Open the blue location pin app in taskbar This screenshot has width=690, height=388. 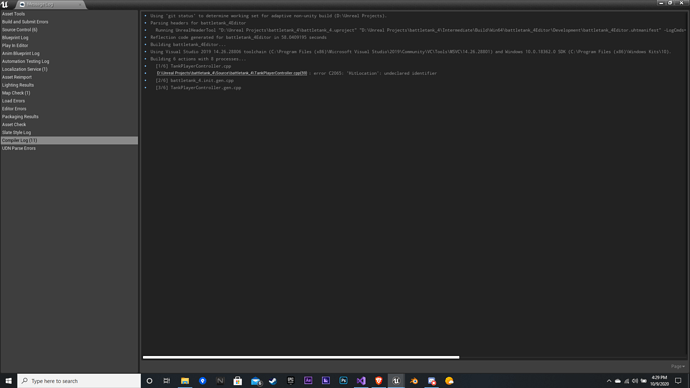(x=202, y=381)
